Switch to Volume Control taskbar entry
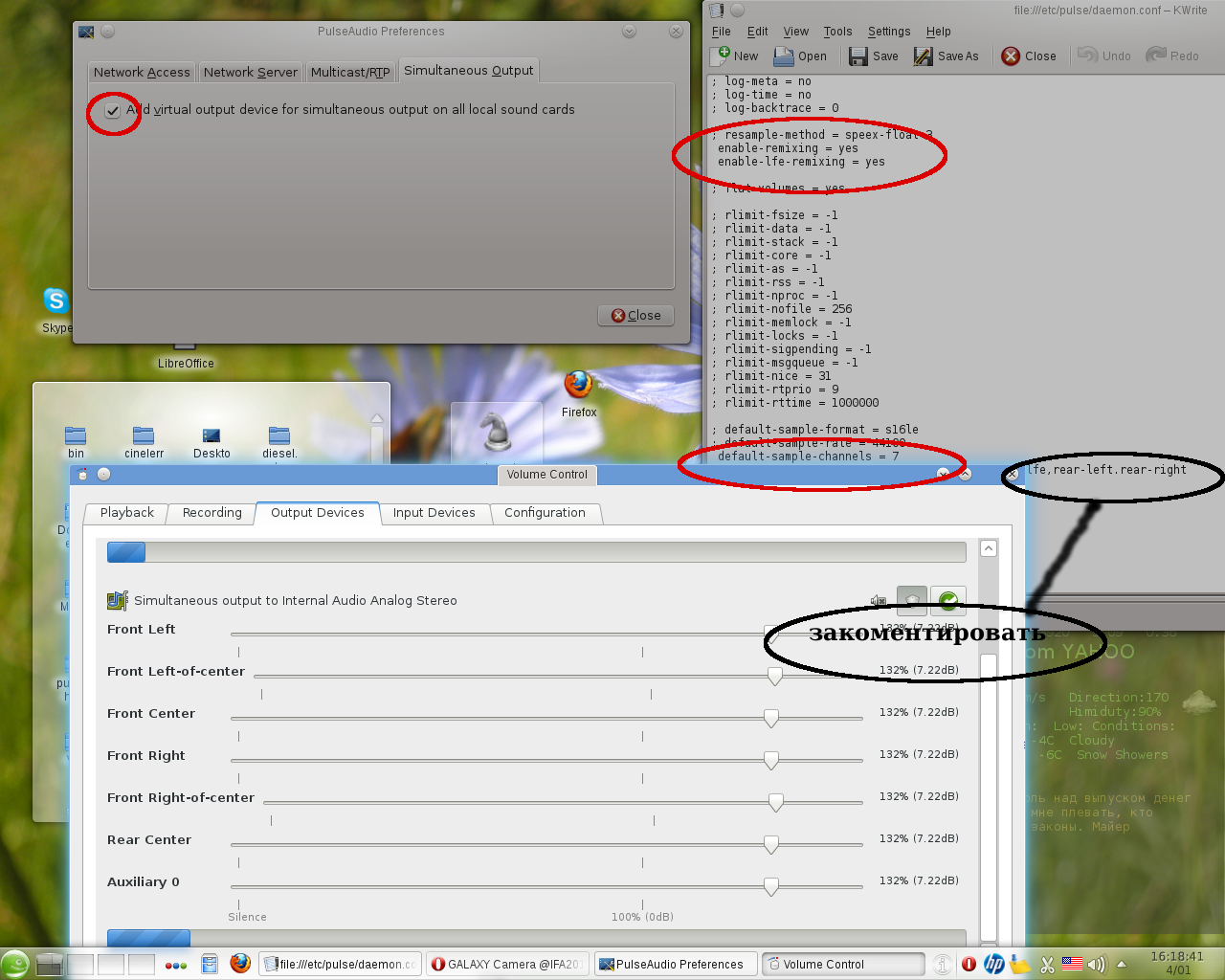 click(x=843, y=964)
